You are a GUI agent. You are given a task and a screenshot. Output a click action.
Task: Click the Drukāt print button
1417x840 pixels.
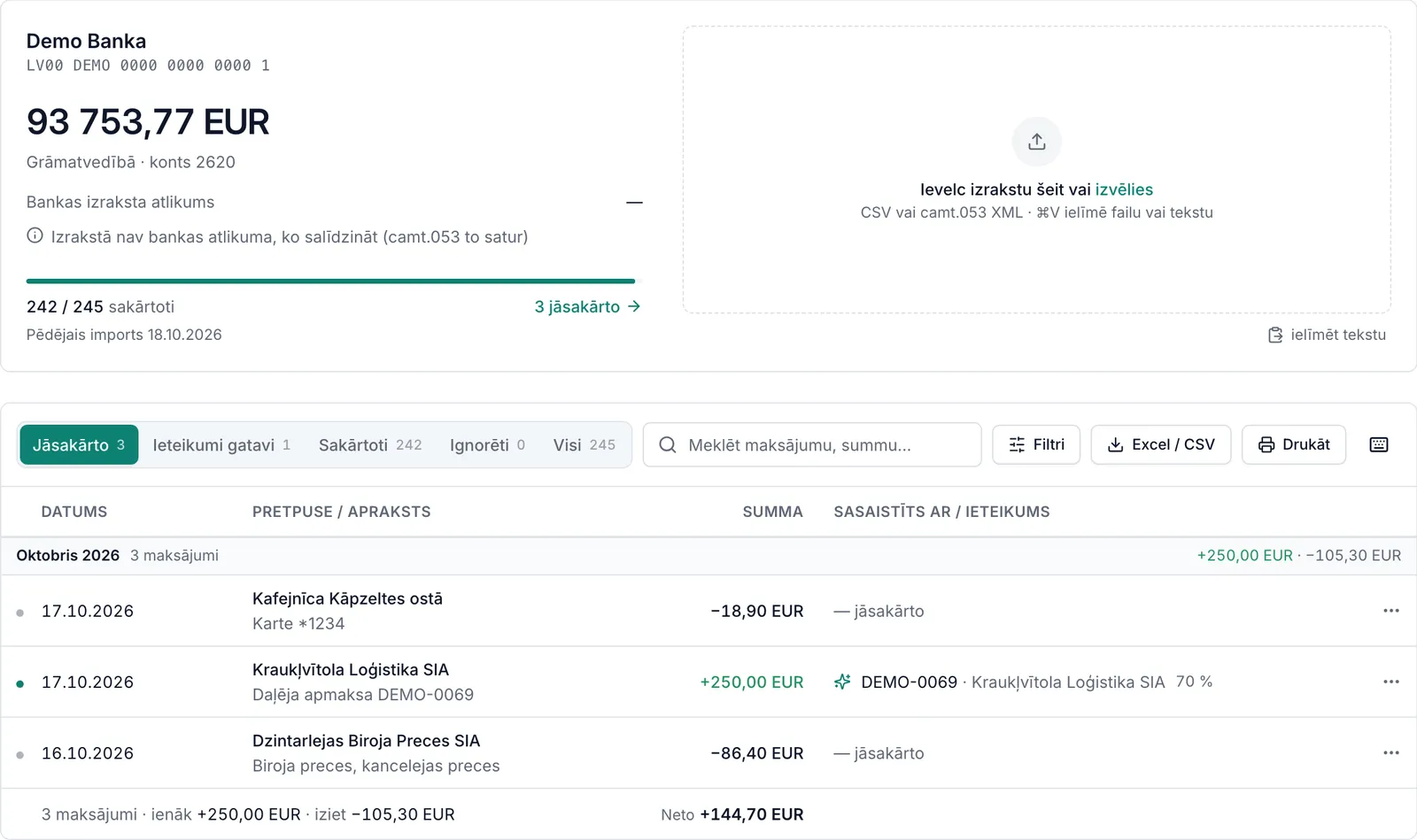coord(1294,444)
